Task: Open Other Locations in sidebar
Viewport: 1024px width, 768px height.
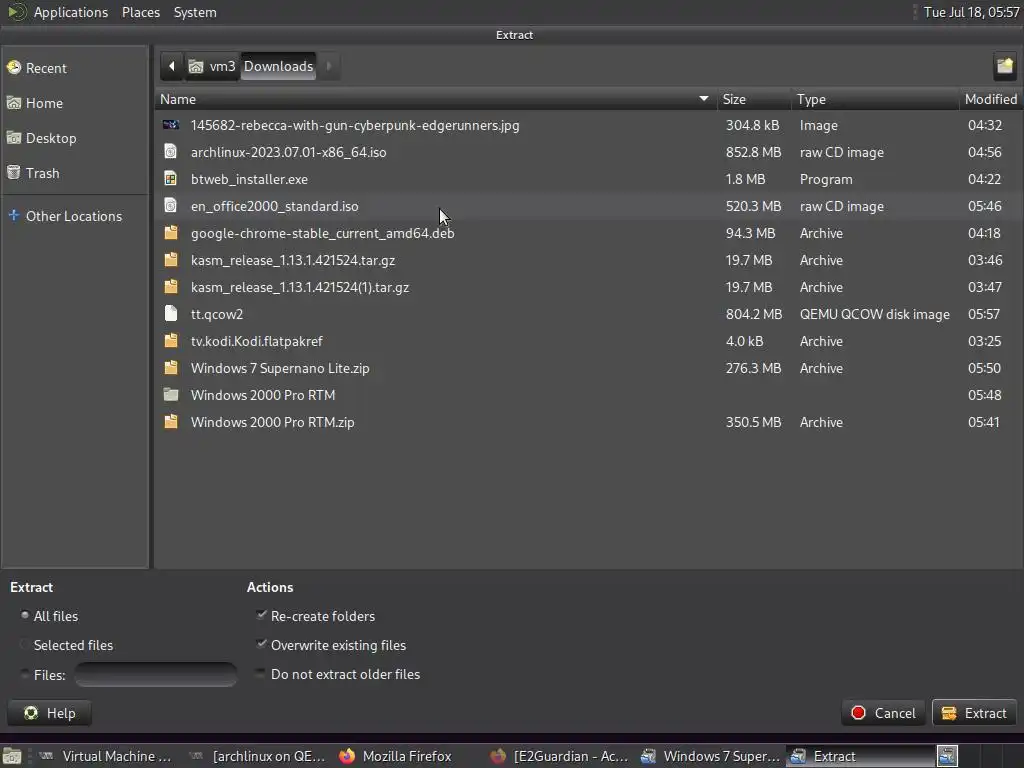Action: (x=74, y=216)
